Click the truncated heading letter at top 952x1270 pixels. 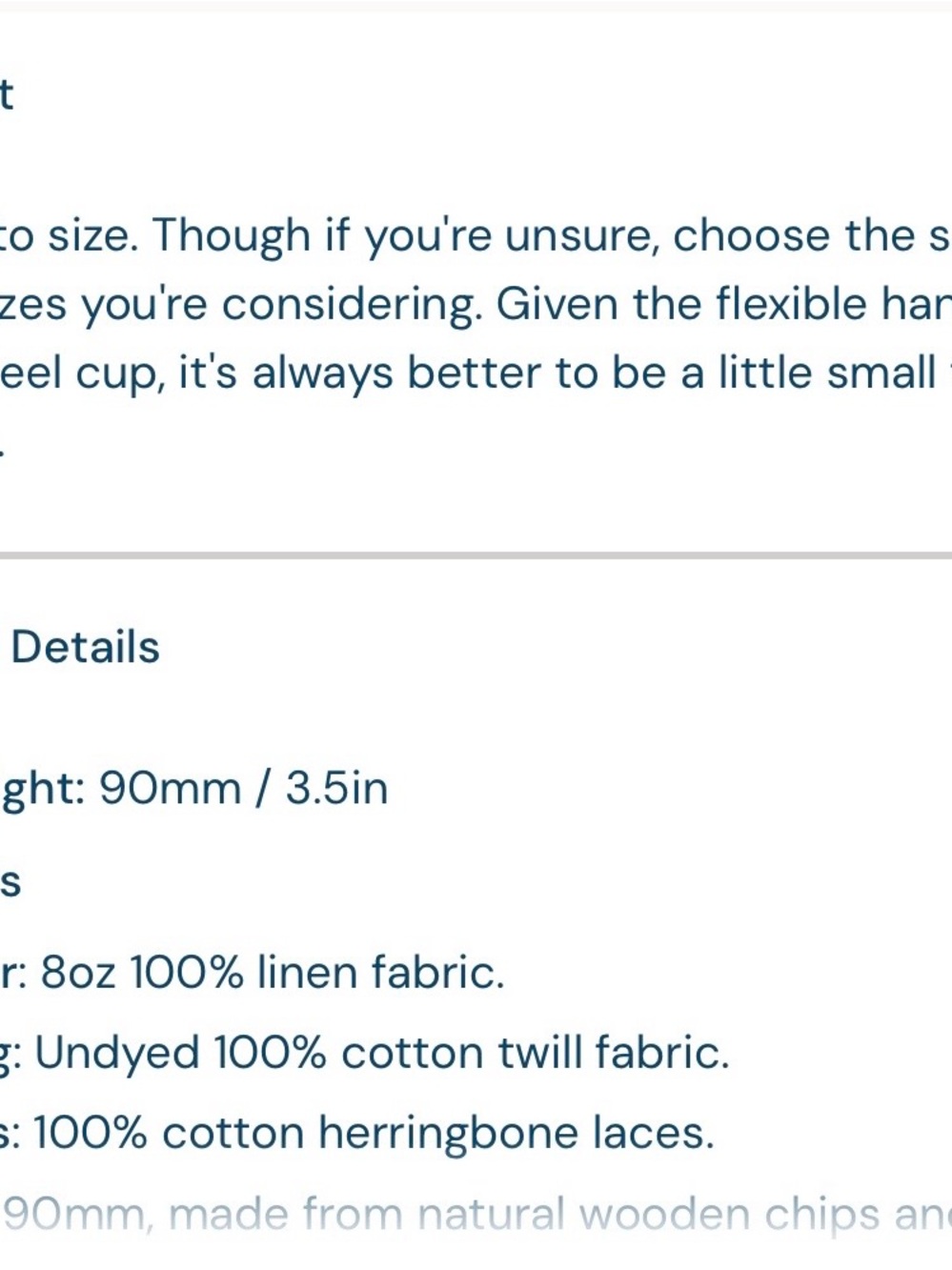pyautogui.click(x=6, y=95)
